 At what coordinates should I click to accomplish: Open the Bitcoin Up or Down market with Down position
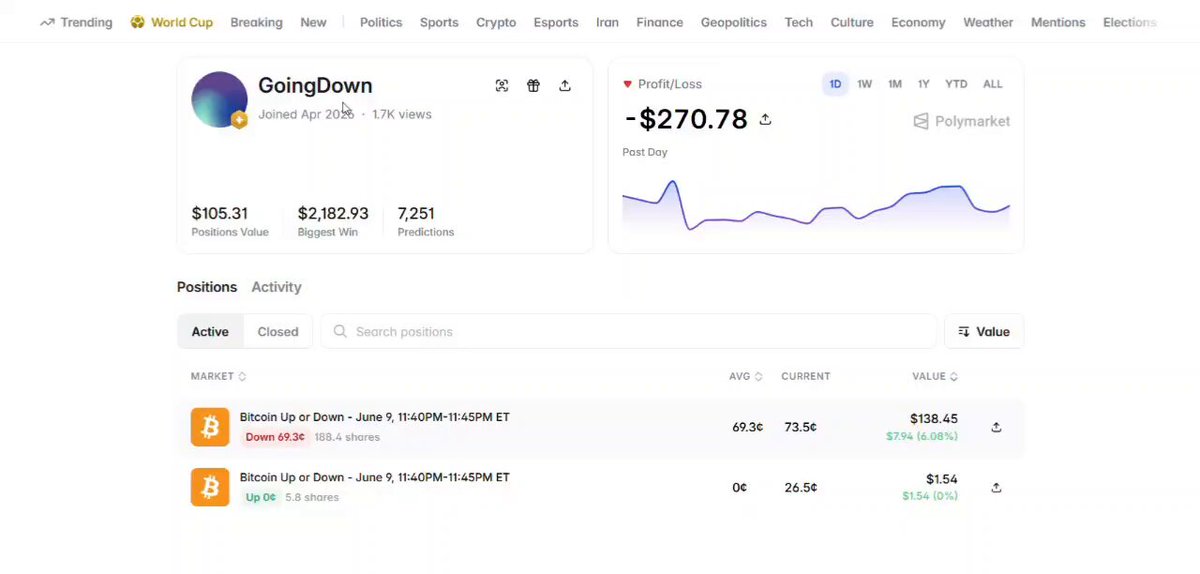(375, 417)
